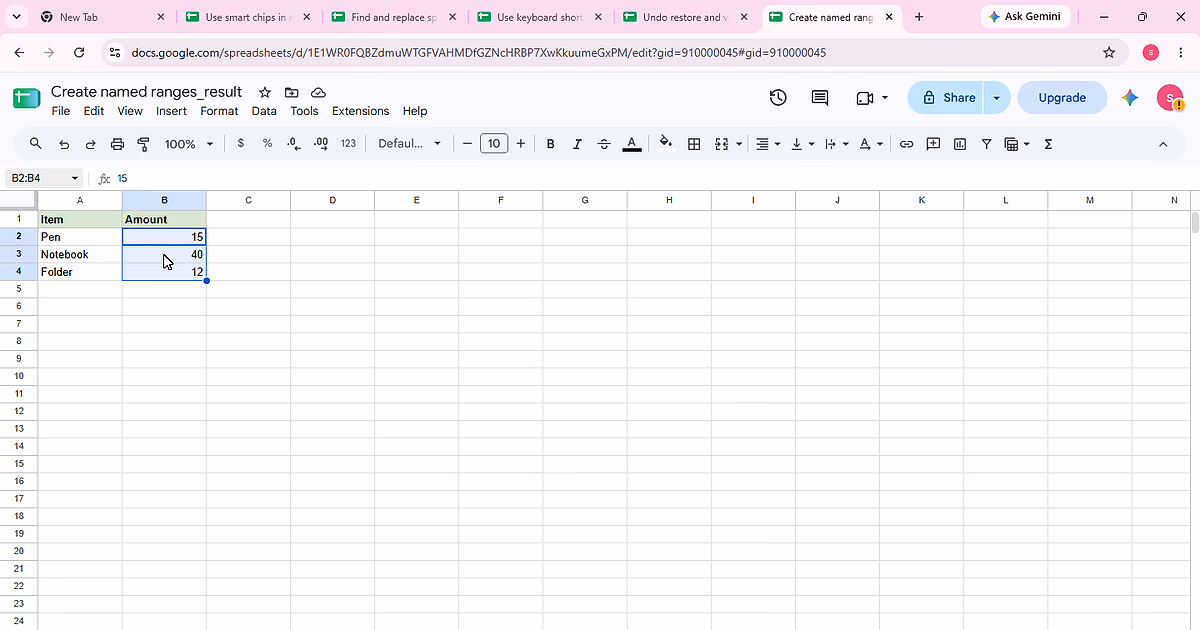Select the Paint format roller icon
Screen dimensions: 1200x630
[x=143, y=144]
